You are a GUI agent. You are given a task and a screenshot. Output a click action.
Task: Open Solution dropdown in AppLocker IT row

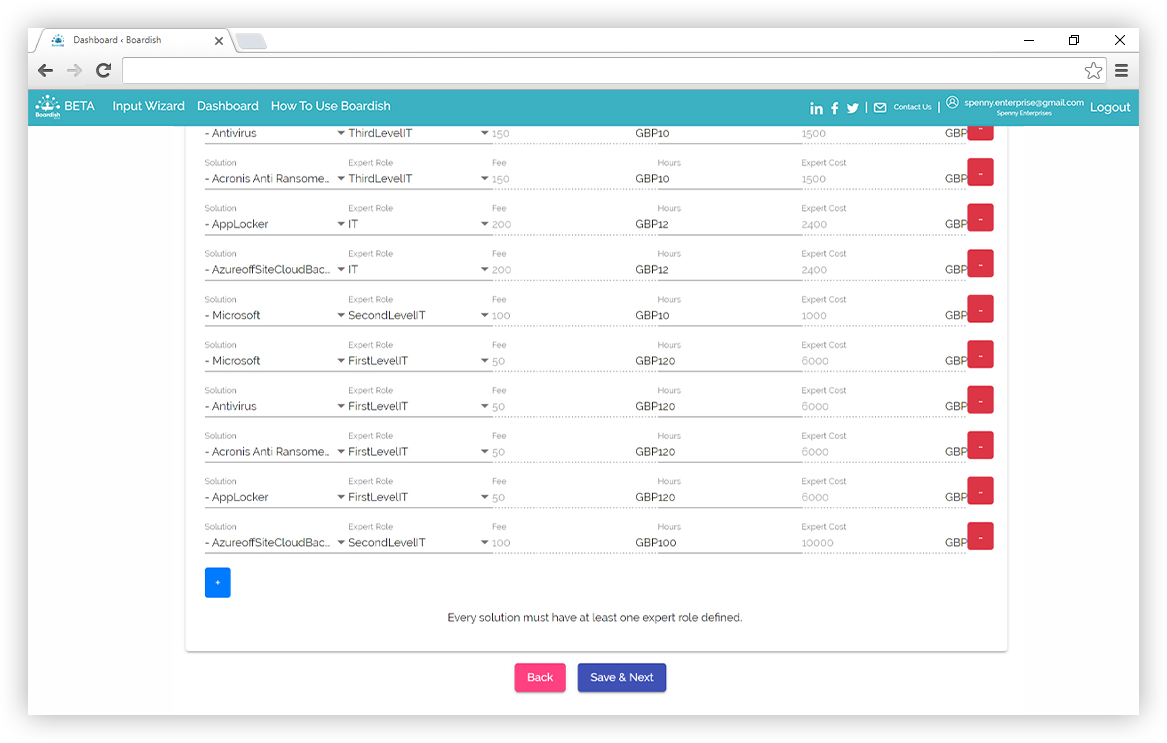coord(275,224)
